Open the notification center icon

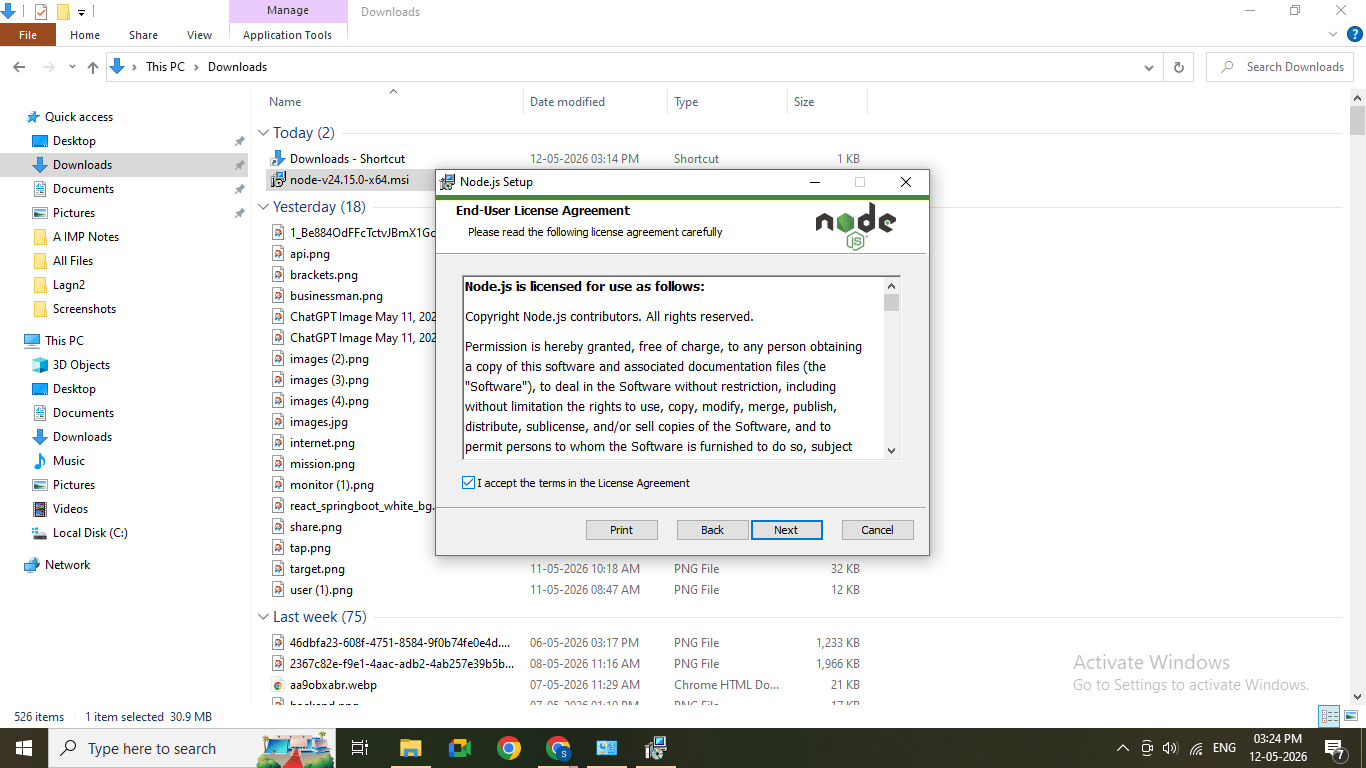point(1333,748)
